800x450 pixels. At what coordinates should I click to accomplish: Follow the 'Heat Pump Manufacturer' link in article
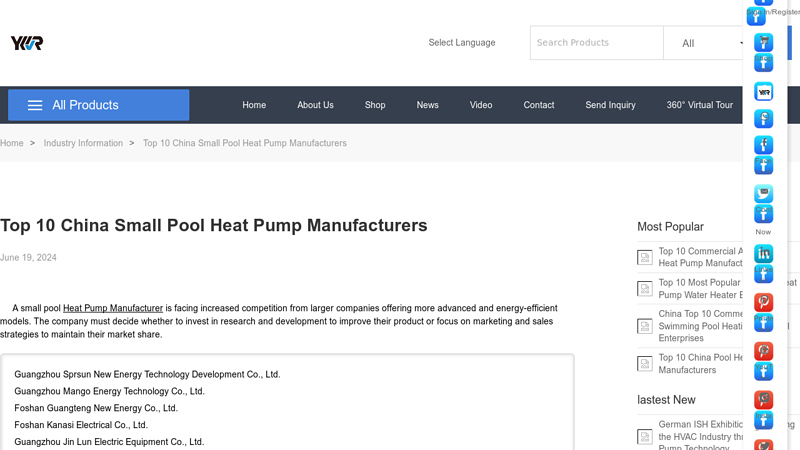tap(113, 308)
